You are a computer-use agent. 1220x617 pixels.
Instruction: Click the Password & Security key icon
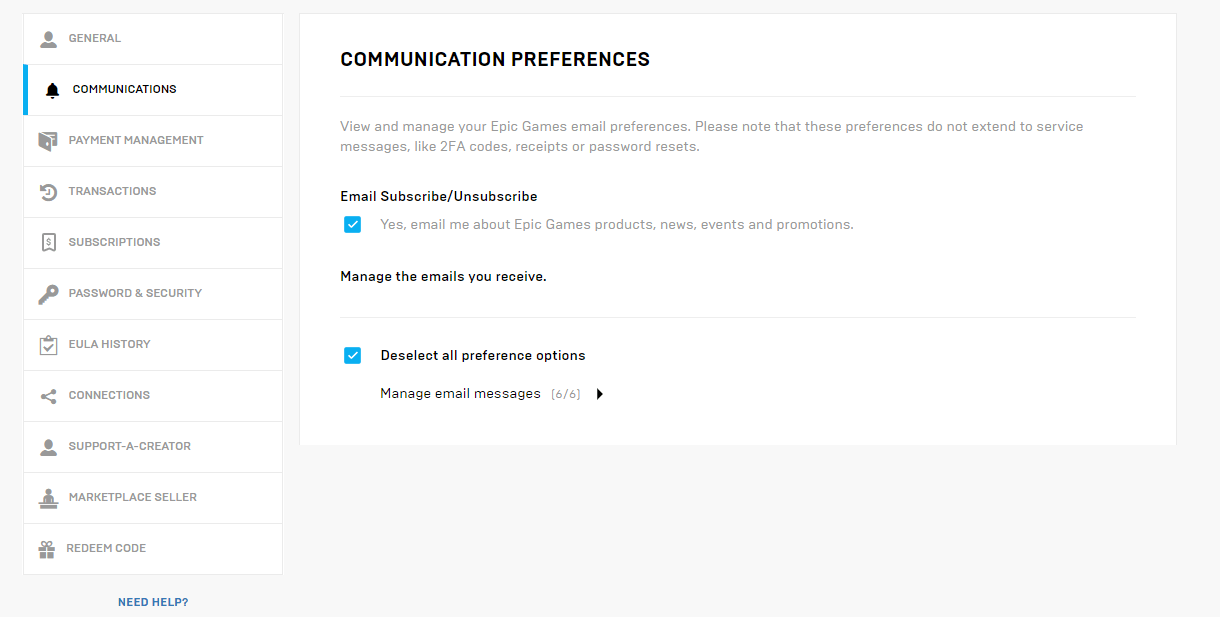(48, 294)
